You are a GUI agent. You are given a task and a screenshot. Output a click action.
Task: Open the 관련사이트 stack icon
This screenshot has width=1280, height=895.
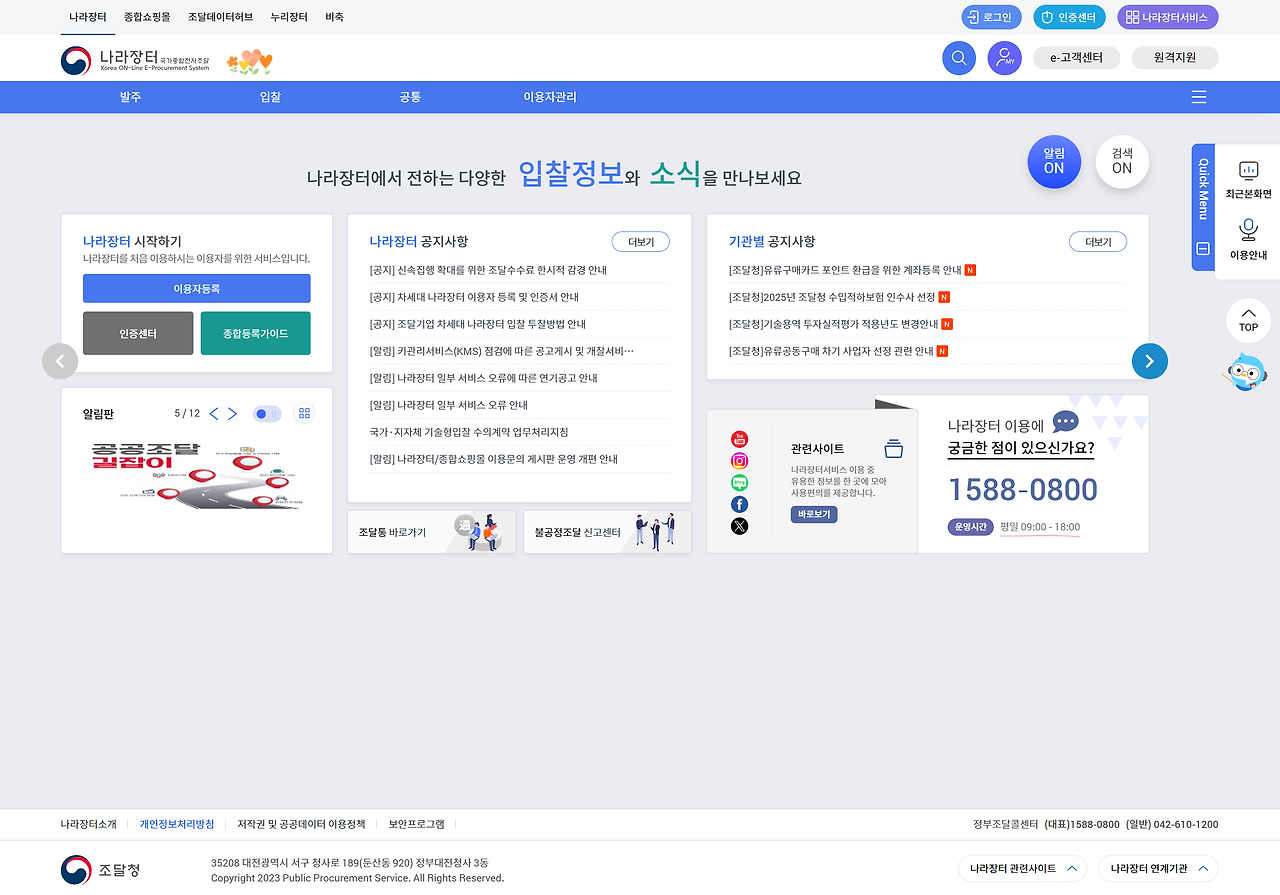click(893, 448)
